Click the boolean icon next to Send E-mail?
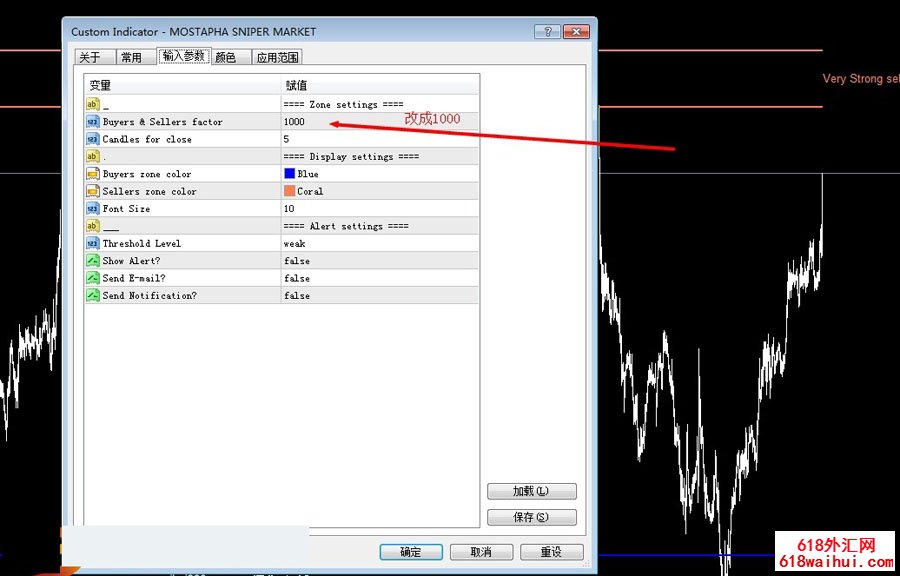 click(x=92, y=278)
